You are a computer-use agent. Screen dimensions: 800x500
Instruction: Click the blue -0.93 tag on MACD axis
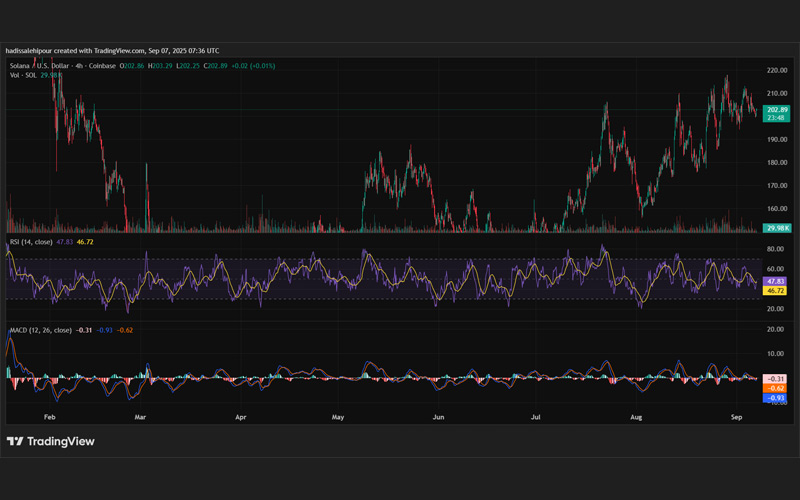[775, 398]
